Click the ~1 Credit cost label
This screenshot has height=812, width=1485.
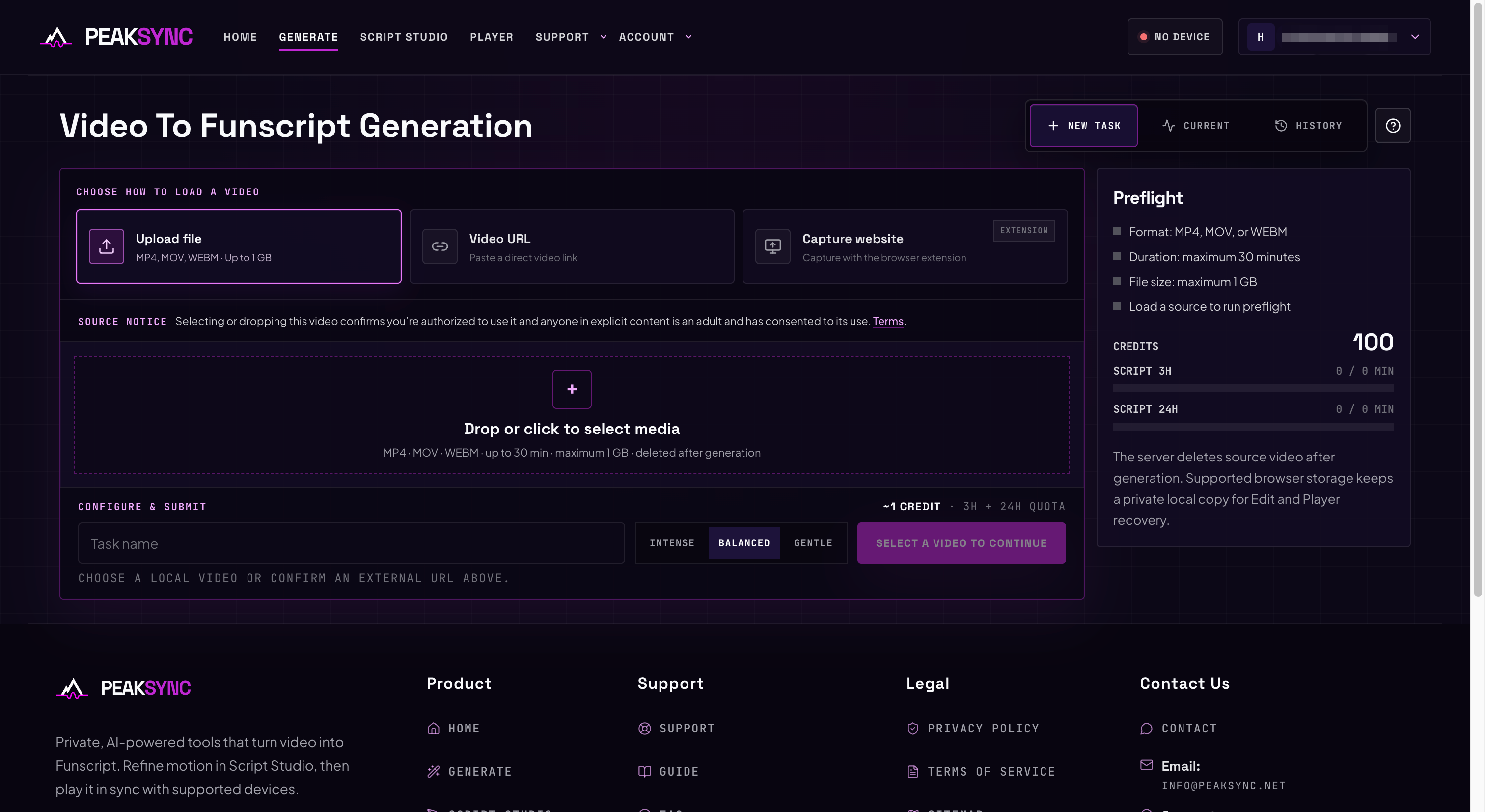[x=911, y=507]
